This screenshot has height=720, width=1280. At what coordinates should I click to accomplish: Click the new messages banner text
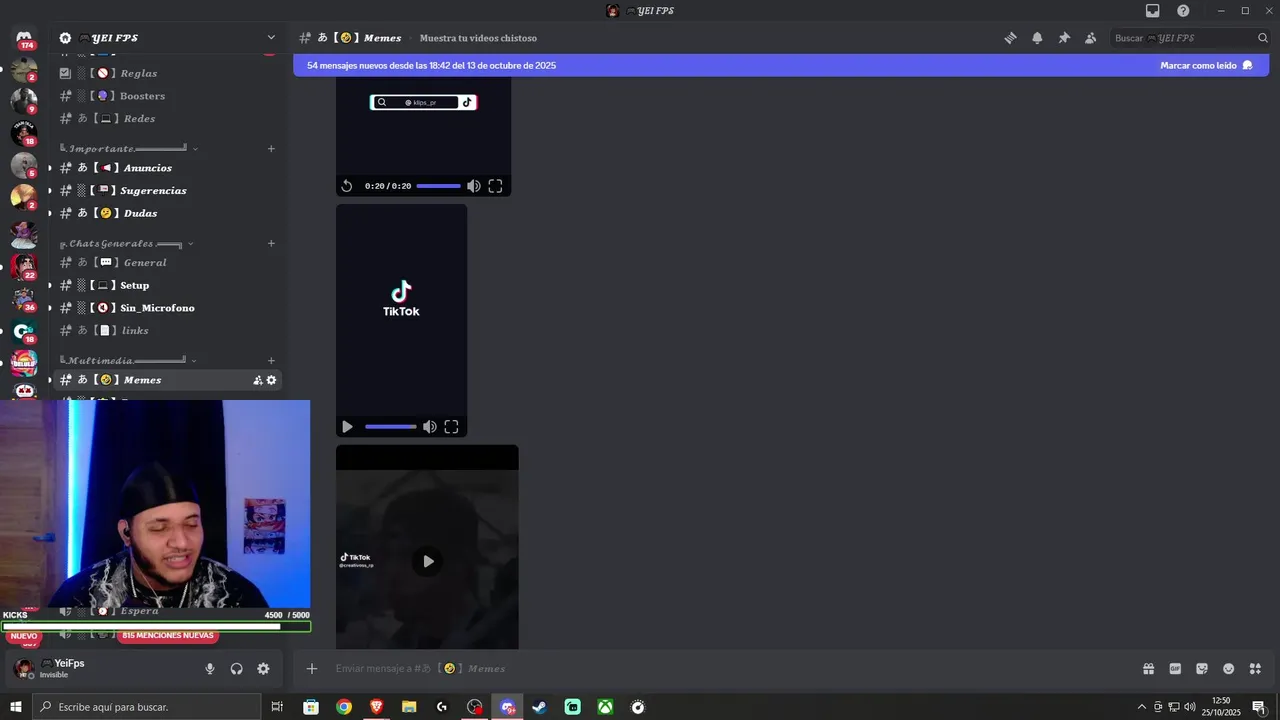pyautogui.click(x=431, y=65)
